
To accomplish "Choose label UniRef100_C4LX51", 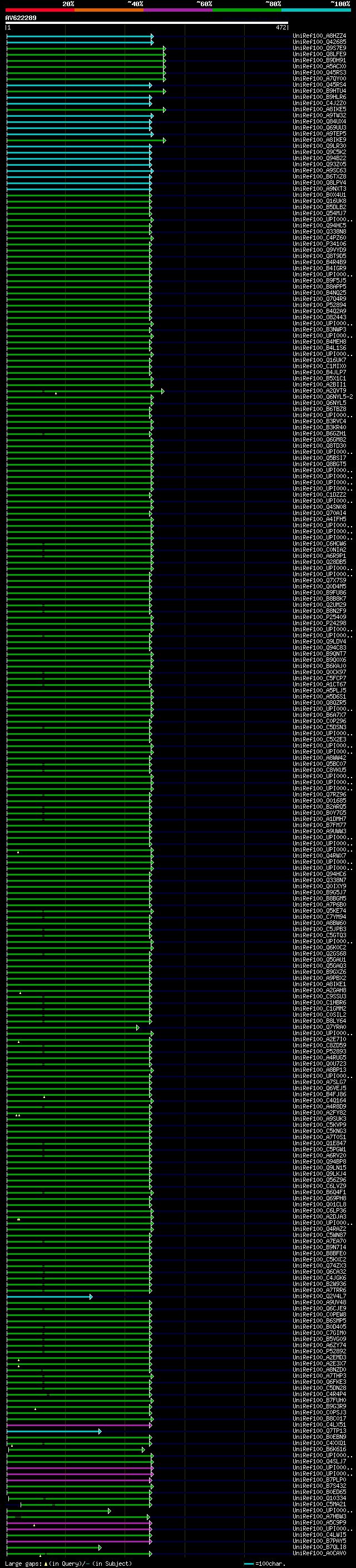I will (x=319, y=1425).
